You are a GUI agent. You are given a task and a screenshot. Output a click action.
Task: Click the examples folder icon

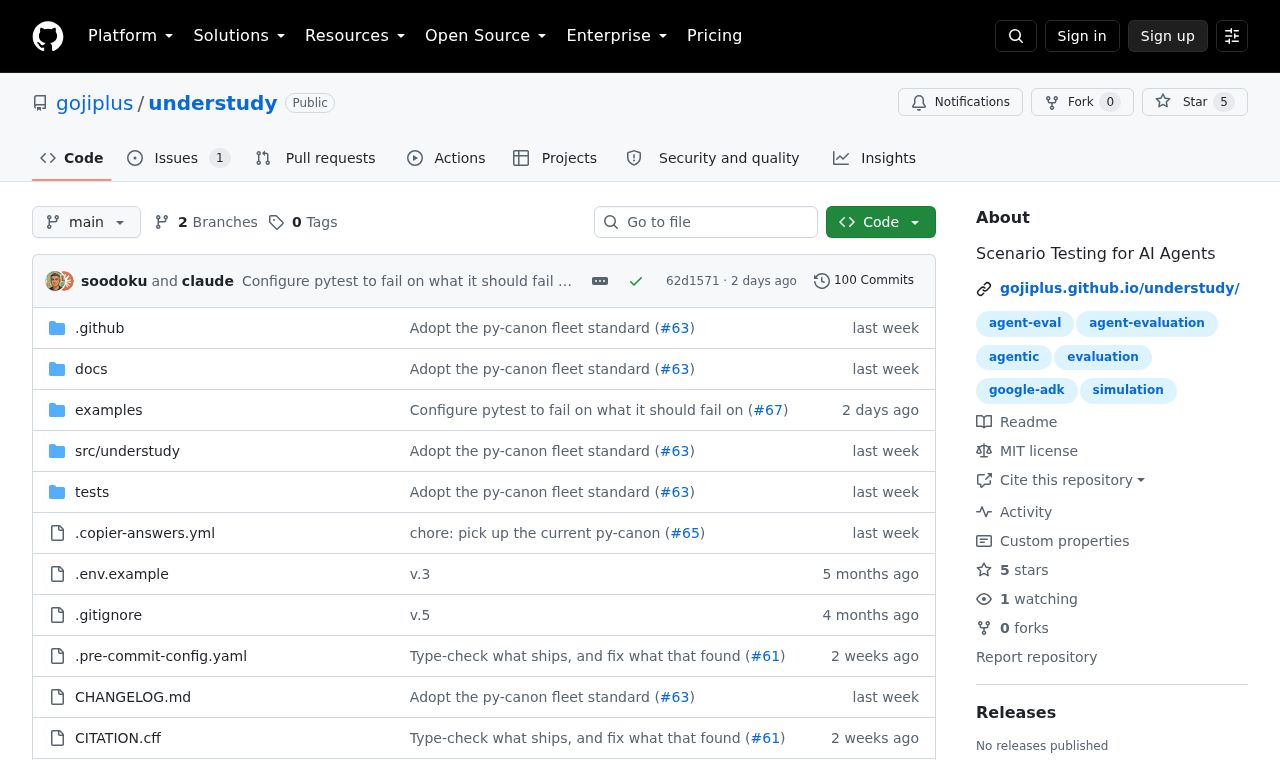tap(57, 410)
